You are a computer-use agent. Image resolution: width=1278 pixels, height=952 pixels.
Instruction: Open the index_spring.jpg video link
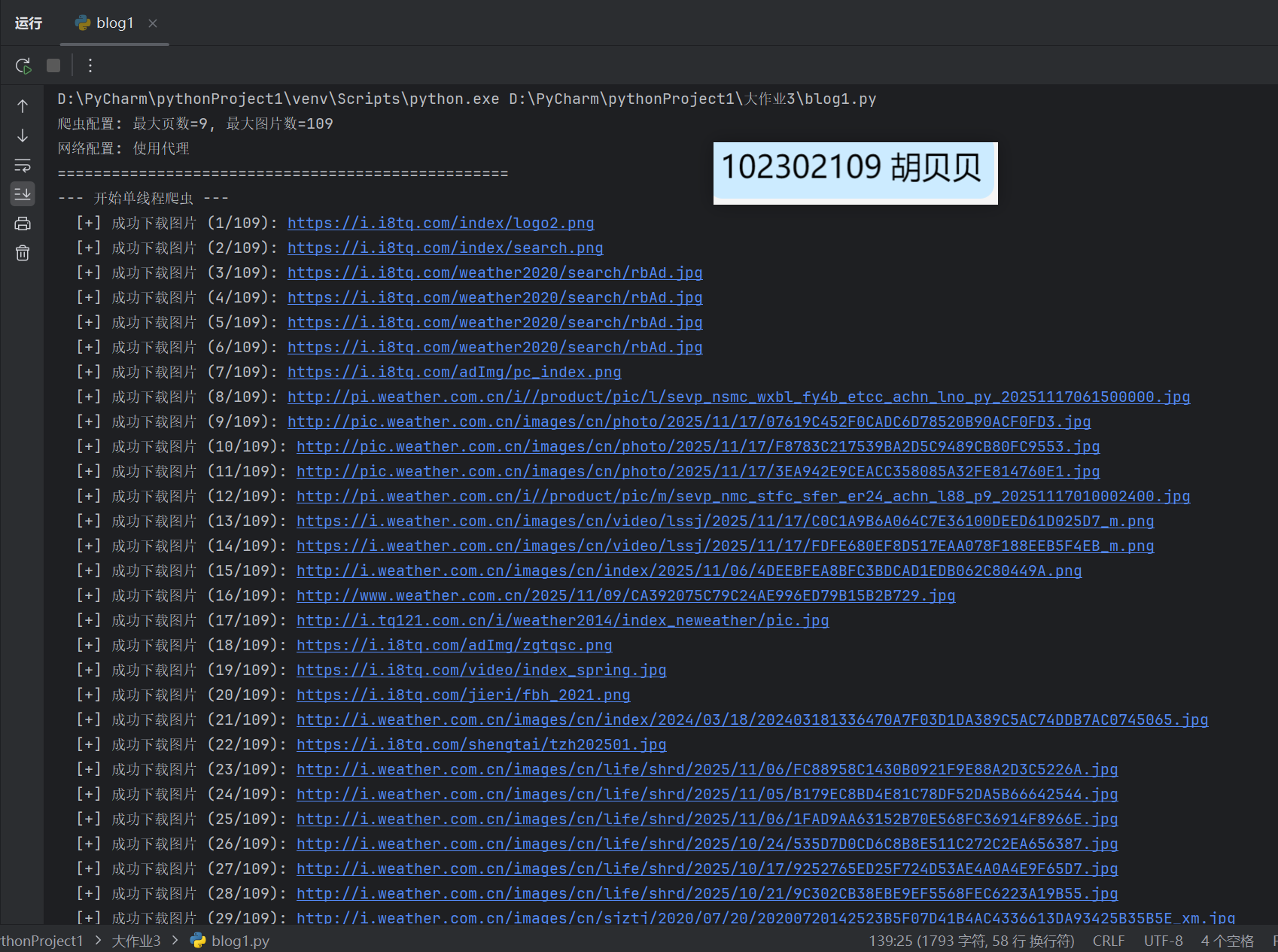pos(482,671)
